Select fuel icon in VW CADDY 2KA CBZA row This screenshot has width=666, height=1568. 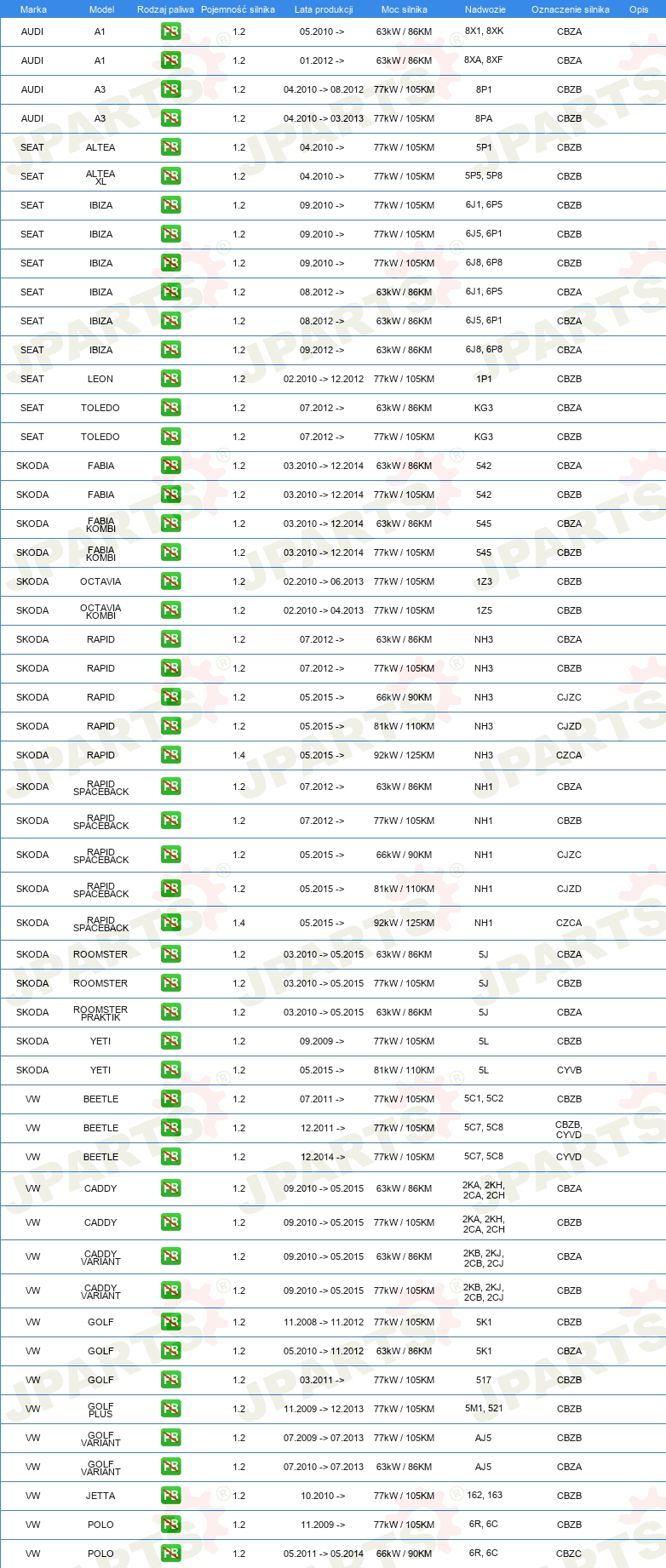[170, 1188]
